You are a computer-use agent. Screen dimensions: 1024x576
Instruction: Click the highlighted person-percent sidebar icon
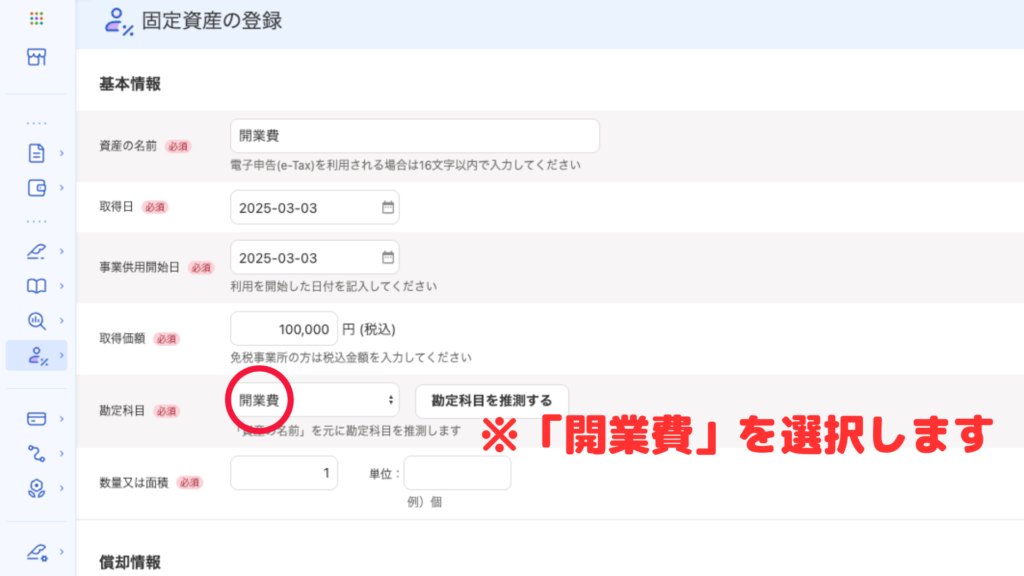coord(36,355)
